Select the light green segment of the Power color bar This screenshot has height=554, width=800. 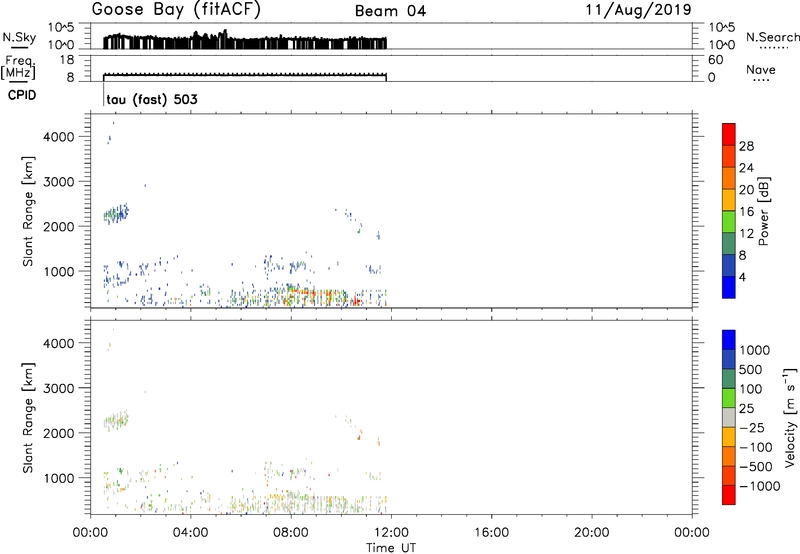click(x=729, y=221)
